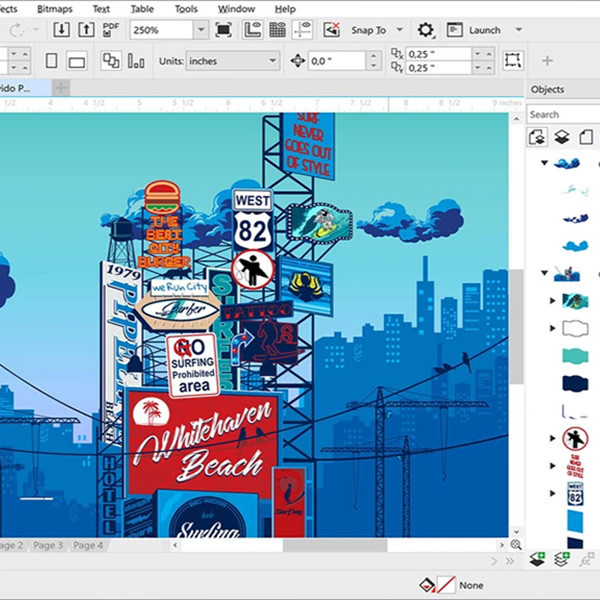Collapse the cloud group in Objects
Viewport: 600px width, 600px height.
click(544, 163)
